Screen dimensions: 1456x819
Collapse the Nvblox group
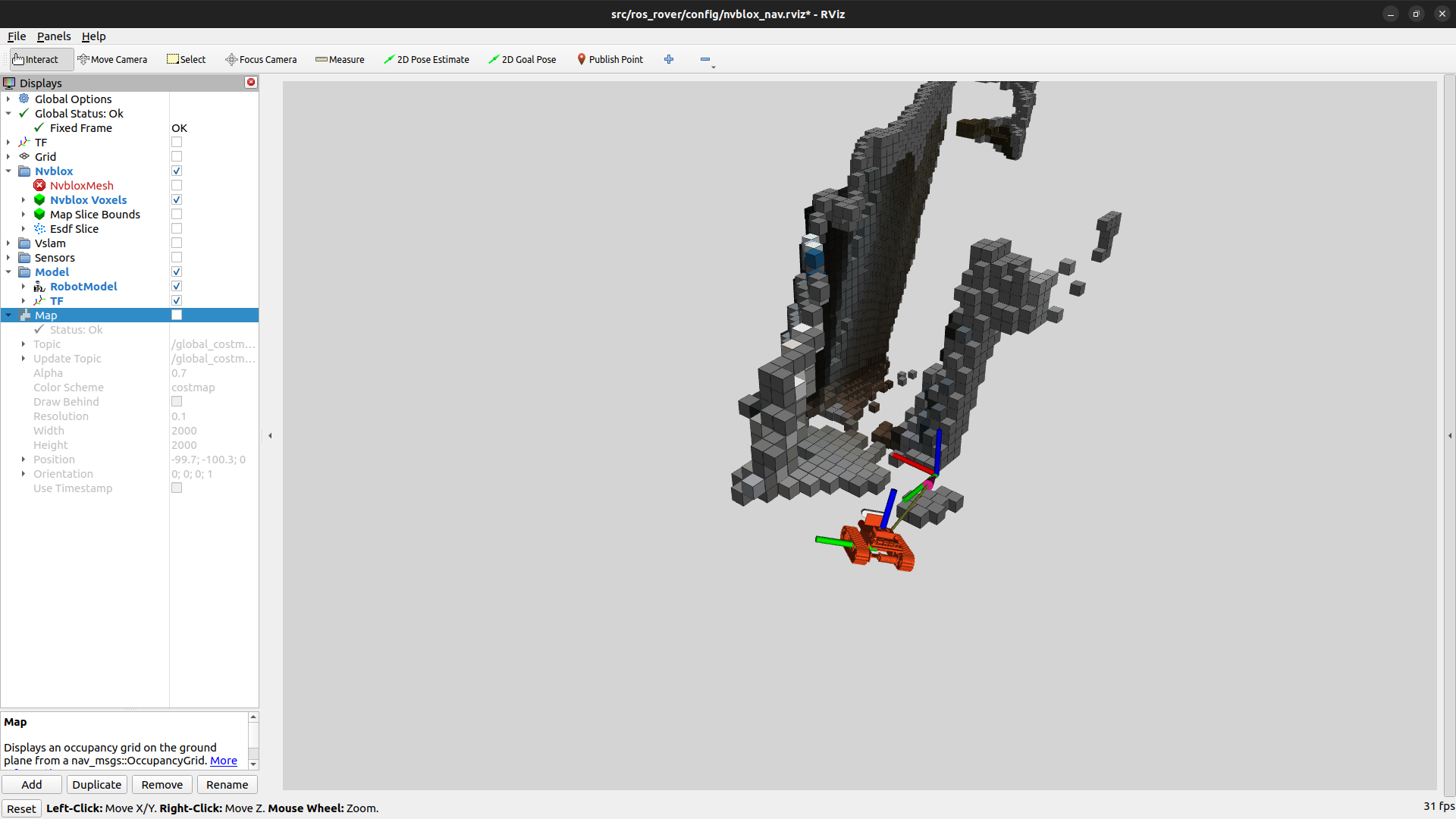[x=8, y=171]
